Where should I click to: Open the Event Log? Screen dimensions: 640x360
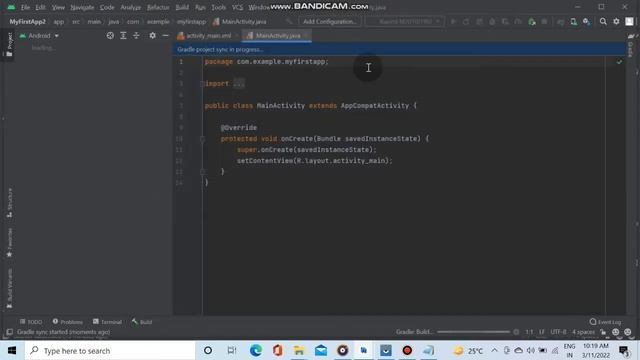pos(605,322)
